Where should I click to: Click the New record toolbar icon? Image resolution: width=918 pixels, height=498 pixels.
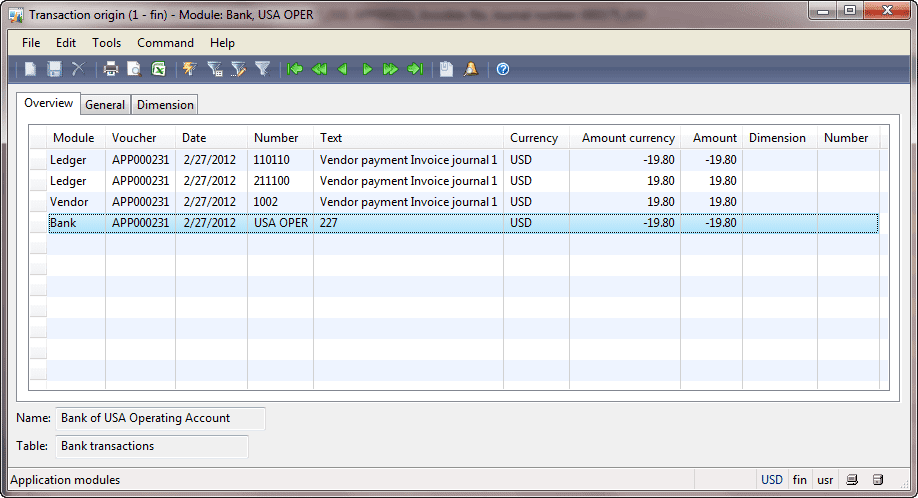(30, 69)
